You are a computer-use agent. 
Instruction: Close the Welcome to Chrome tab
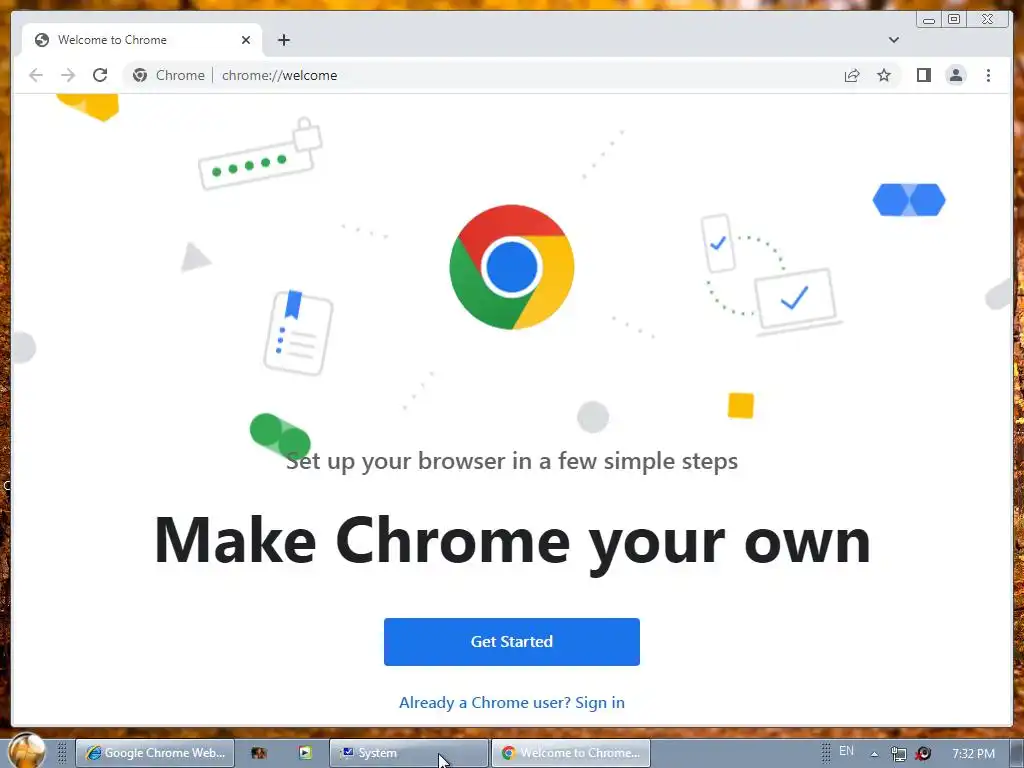246,40
